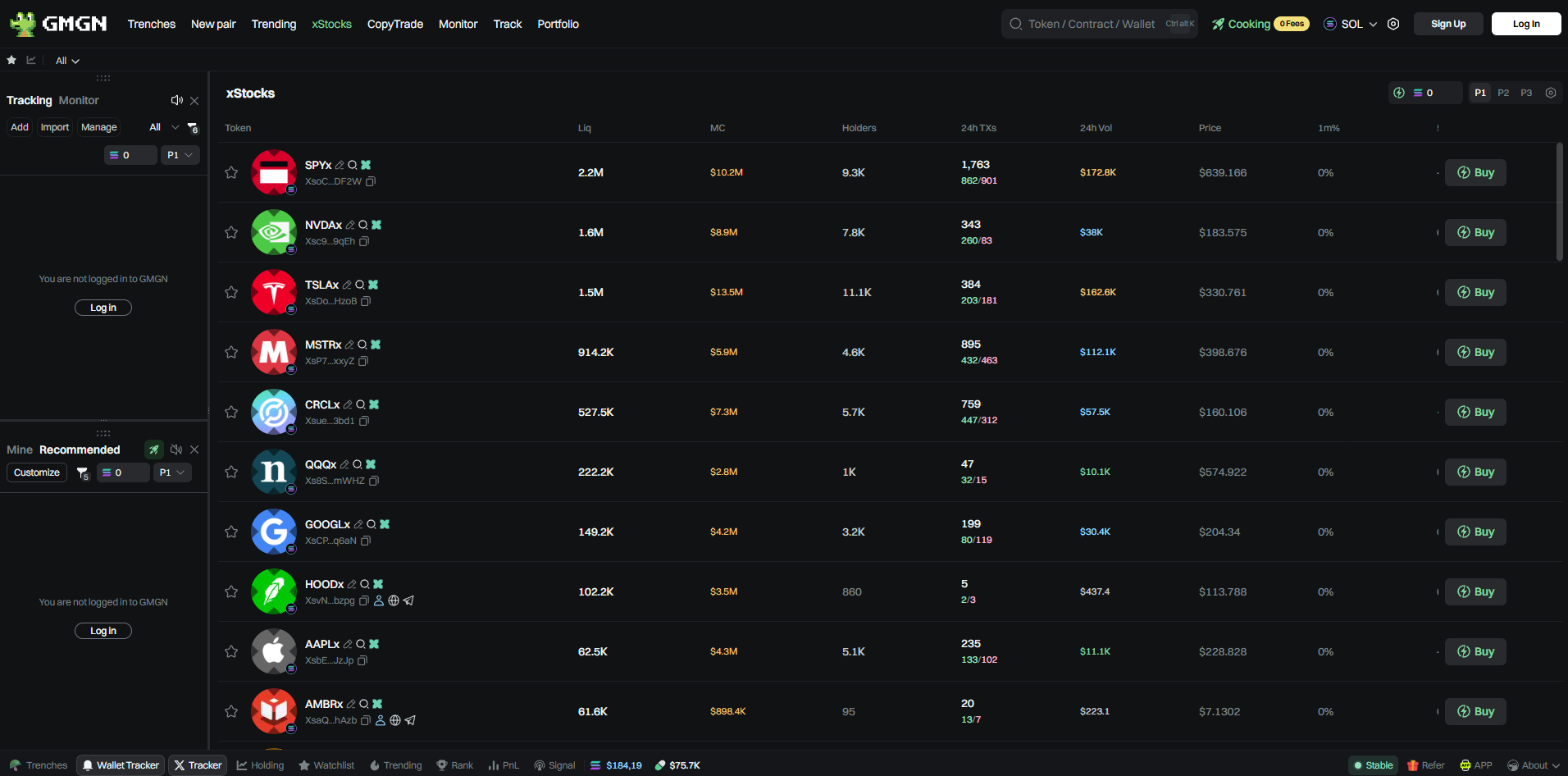Click the edit pencil beside TSLAx
The height and width of the screenshot is (776, 1568).
click(348, 285)
